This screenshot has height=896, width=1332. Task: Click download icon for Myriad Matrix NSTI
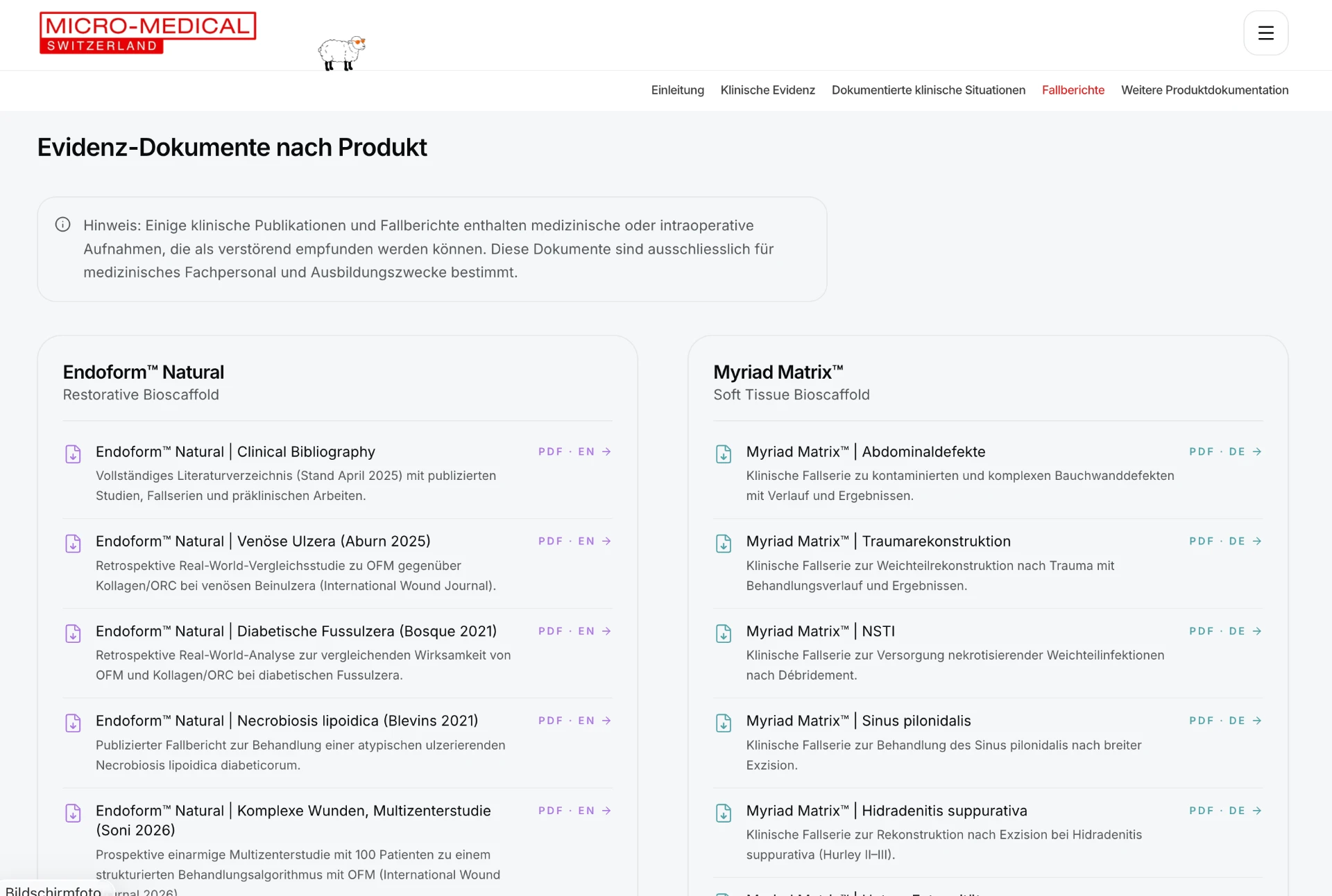tap(724, 633)
